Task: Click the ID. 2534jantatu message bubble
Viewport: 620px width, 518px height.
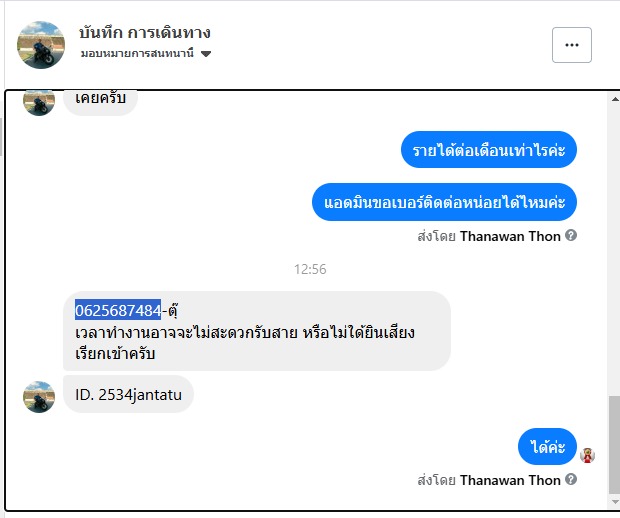Action: pos(128,394)
